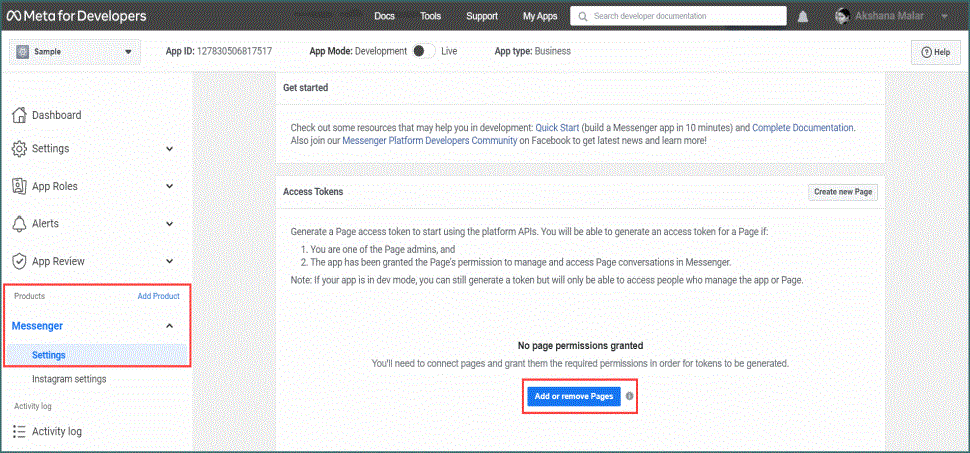Collapse the Messenger product section

coord(169,326)
